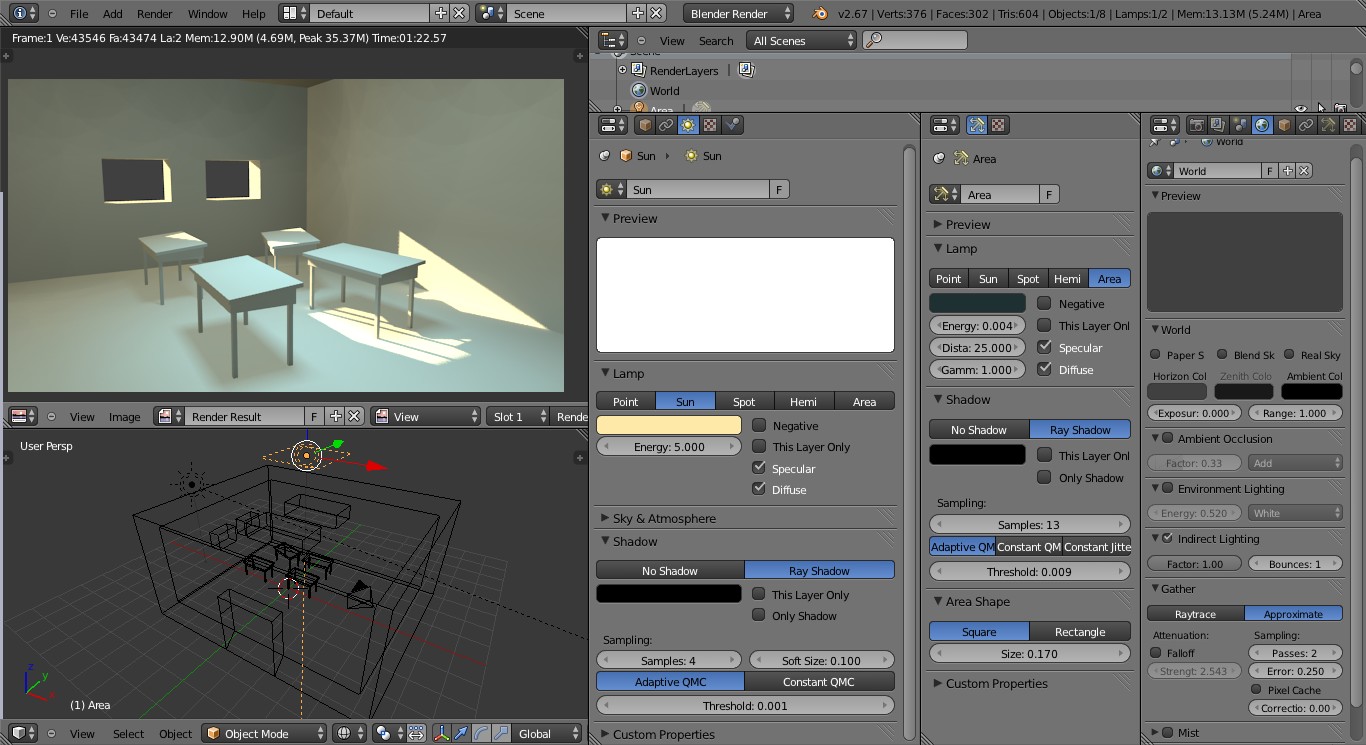1366x745 pixels.
Task: Click the Blender logo in the top header
Action: [820, 13]
